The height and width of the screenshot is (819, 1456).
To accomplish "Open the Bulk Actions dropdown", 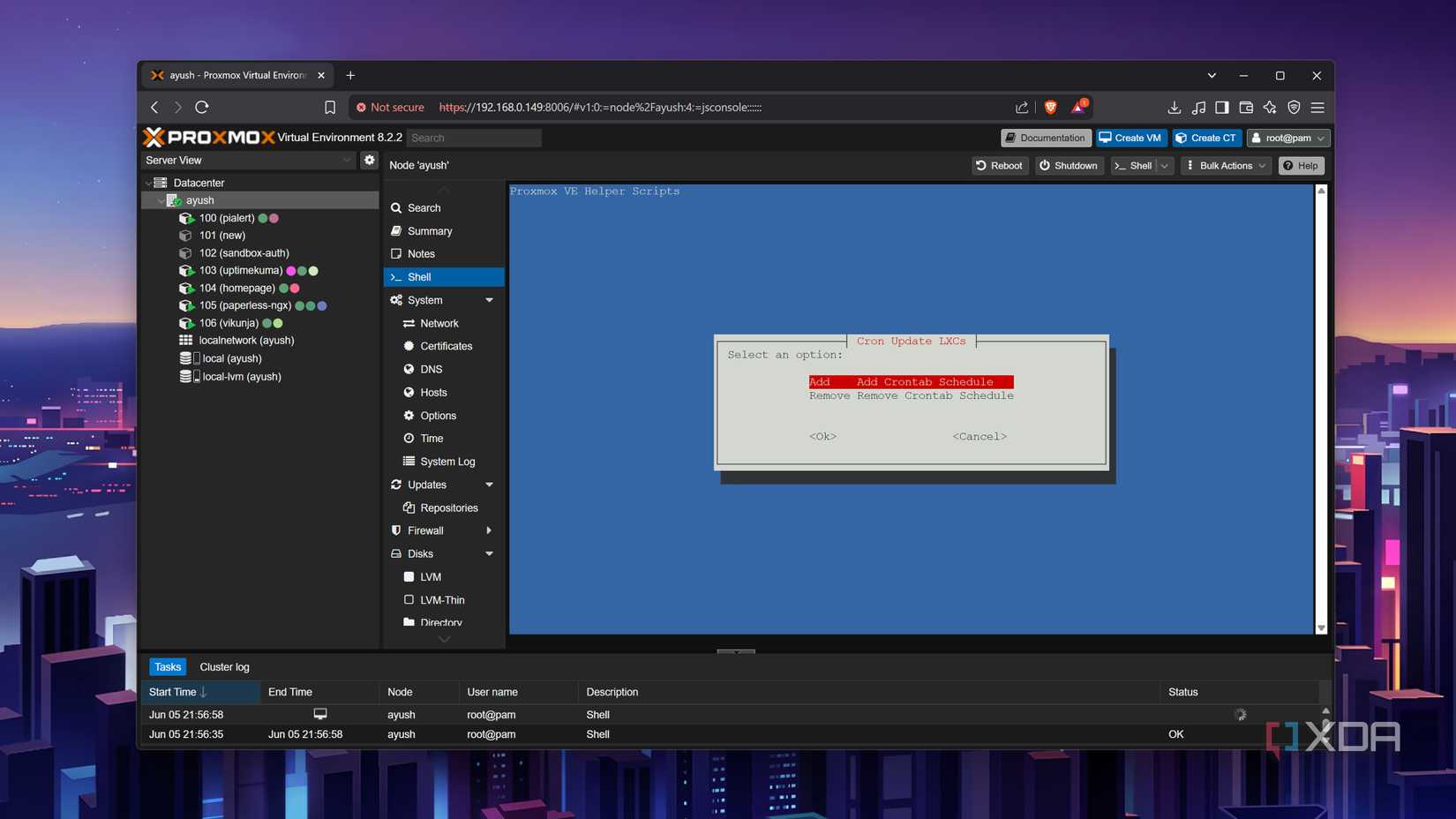I will coord(1225,165).
